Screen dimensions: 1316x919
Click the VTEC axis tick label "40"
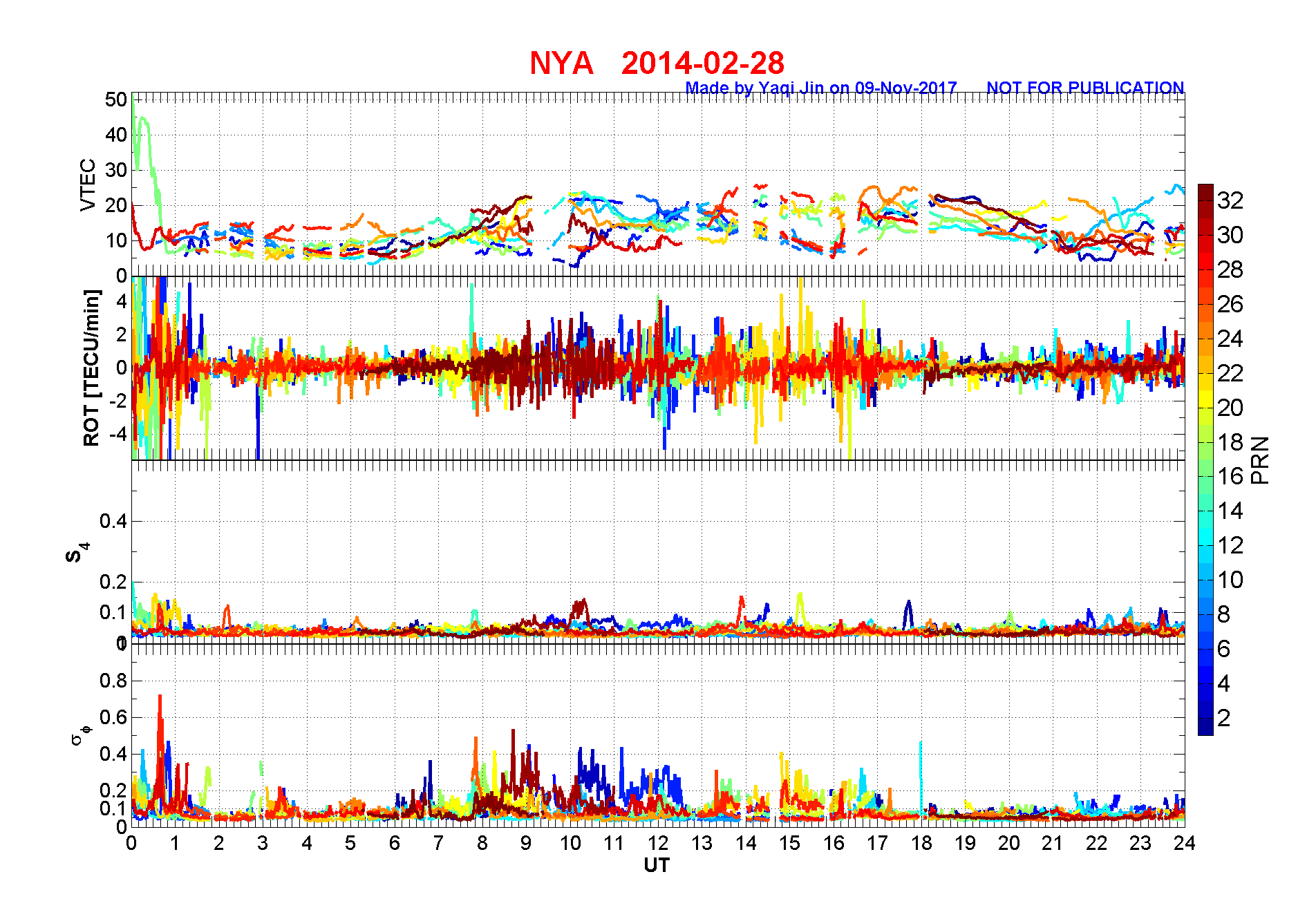pos(116,135)
